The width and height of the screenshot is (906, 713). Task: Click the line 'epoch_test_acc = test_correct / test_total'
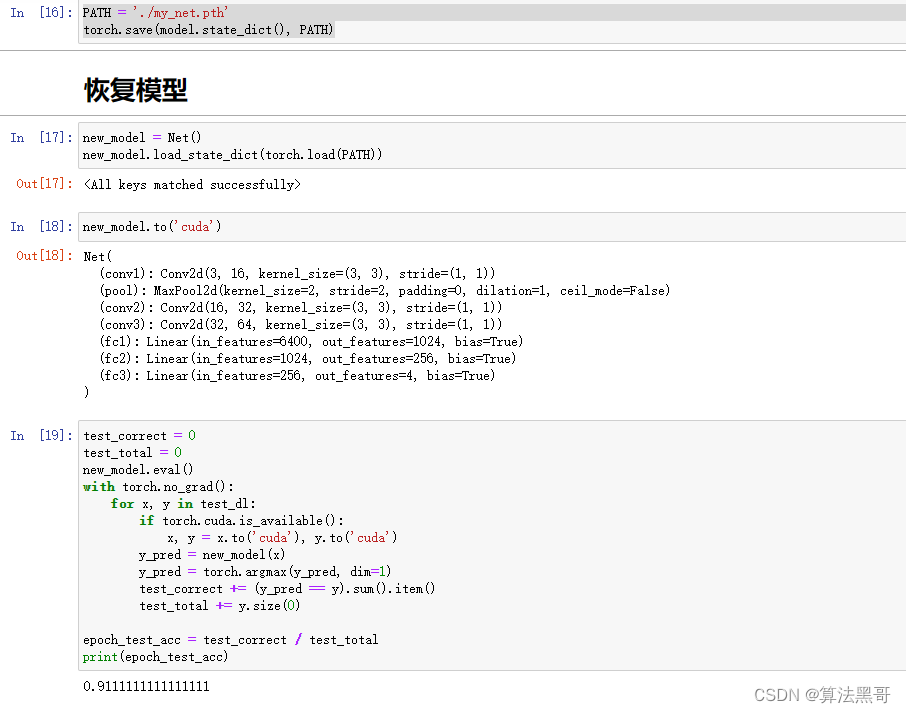[231, 640]
